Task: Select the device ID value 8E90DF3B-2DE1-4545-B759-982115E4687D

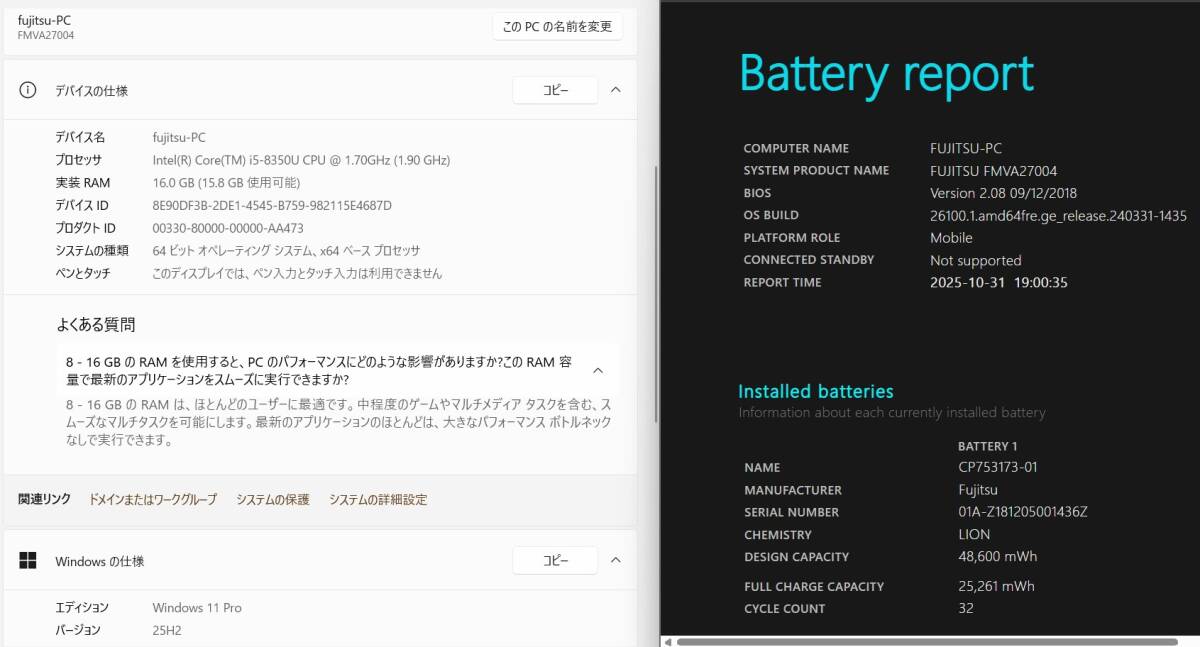Action: click(272, 206)
